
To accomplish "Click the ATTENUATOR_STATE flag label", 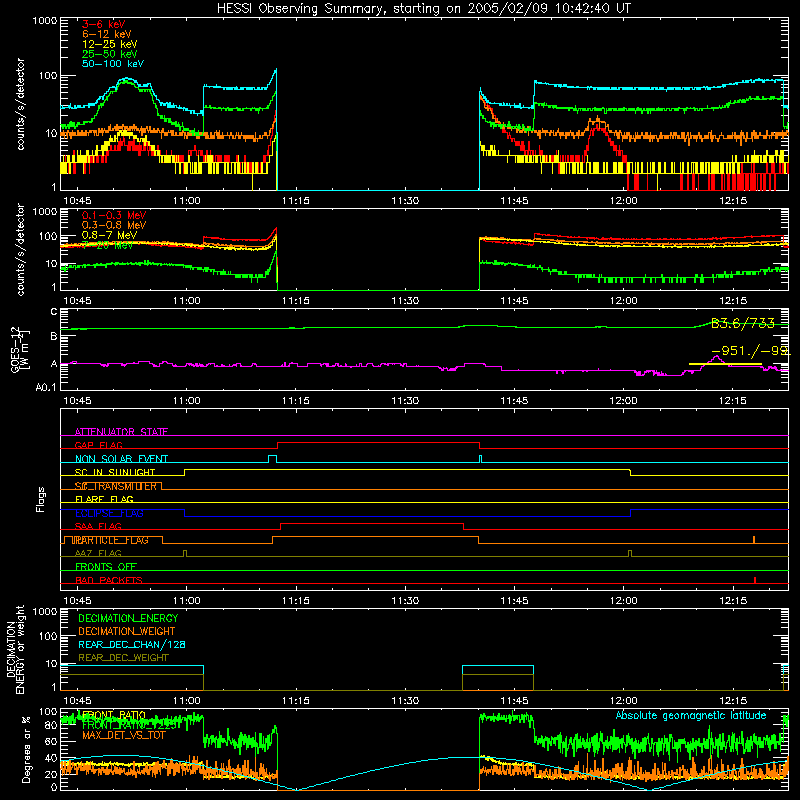I will click(x=121, y=432).
